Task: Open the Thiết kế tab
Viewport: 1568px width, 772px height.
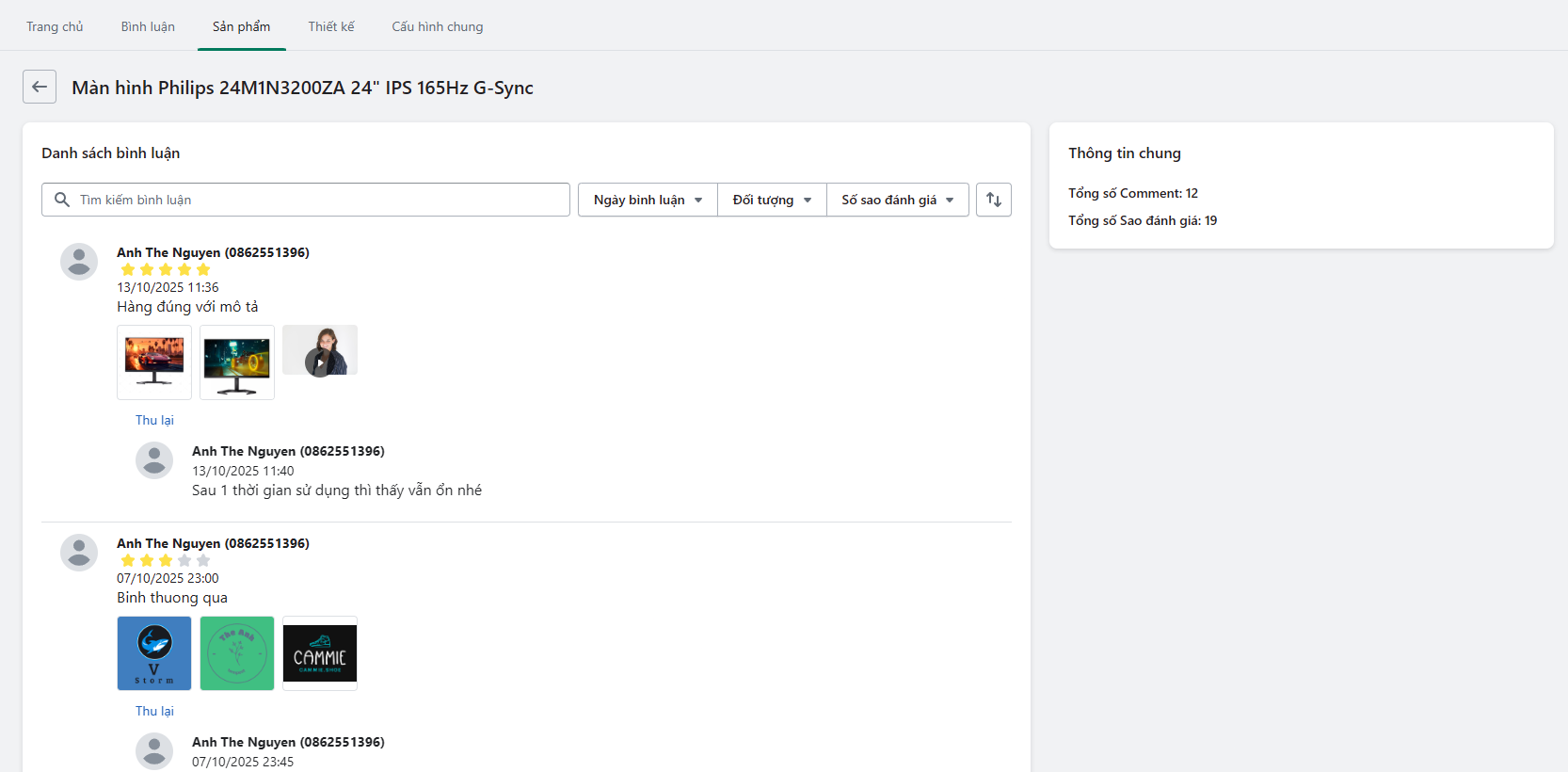Action: coord(331,26)
